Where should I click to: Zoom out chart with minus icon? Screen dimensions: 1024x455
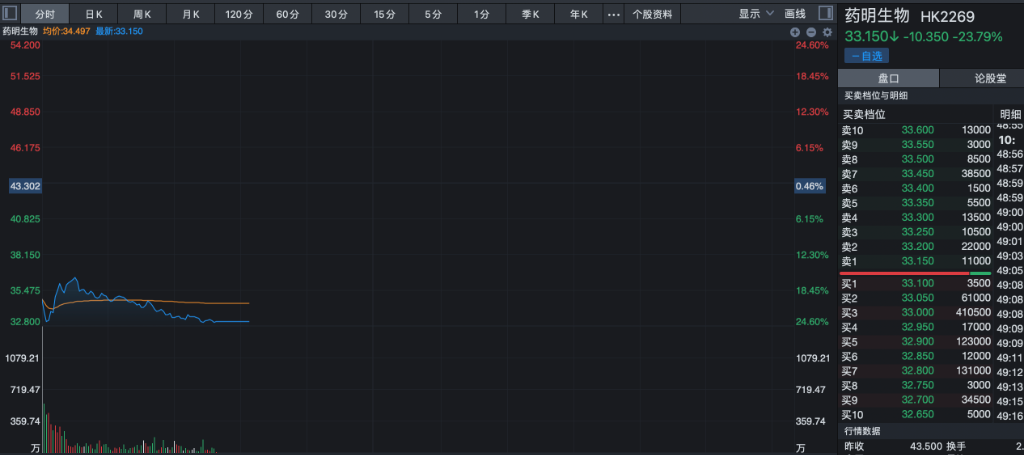pos(811,31)
